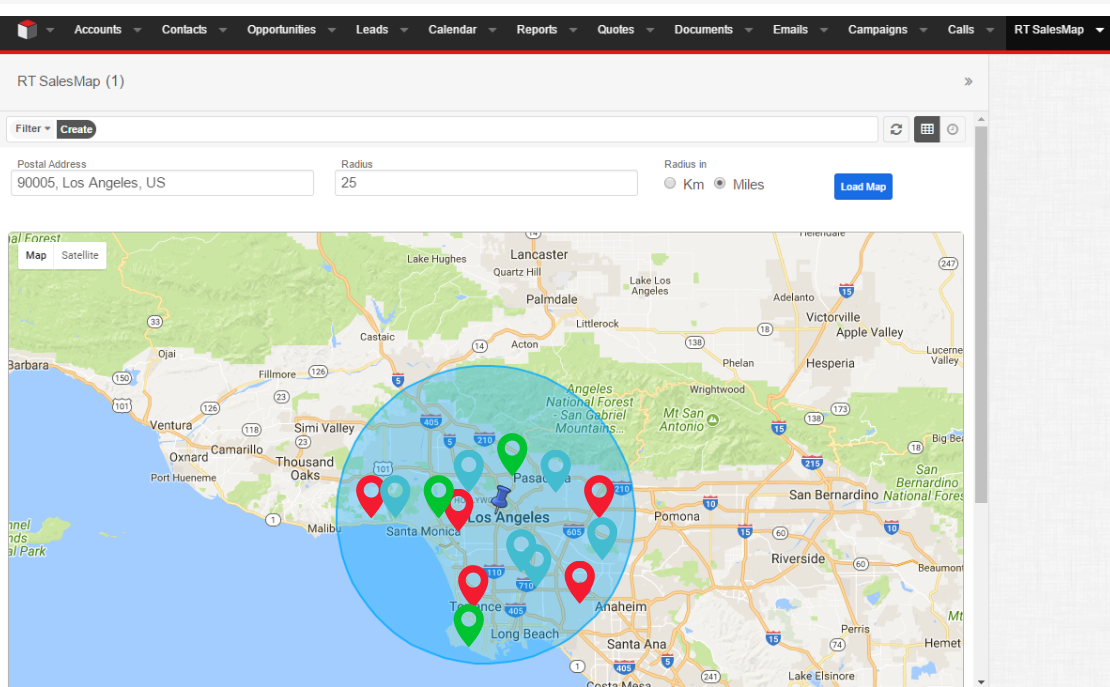Select green pin left of Los Angeles label
1110x687 pixels.
438,496
